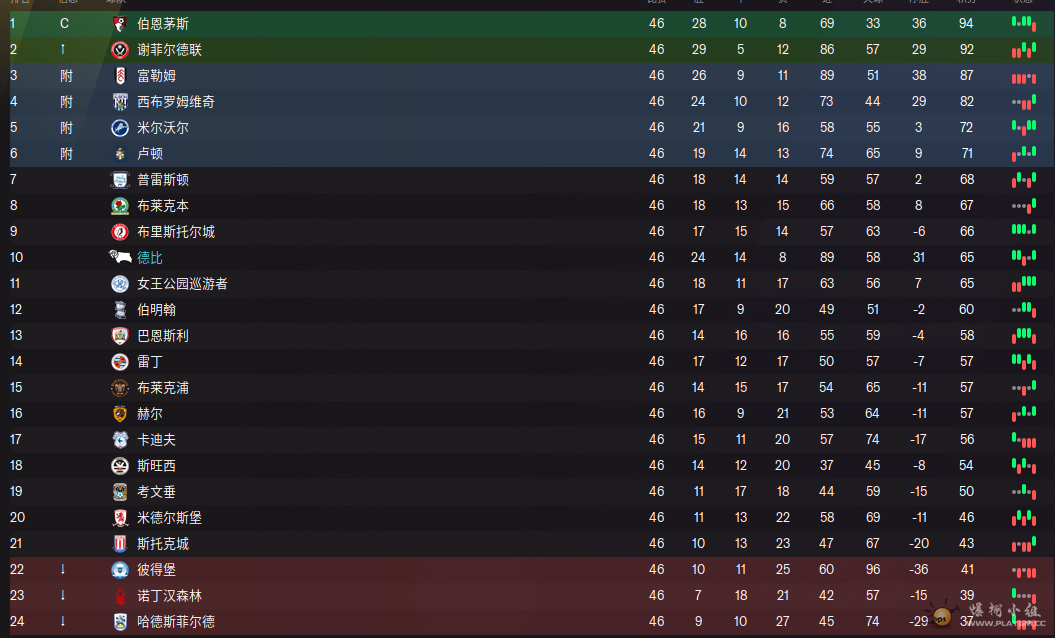Open the Cardiff City bluebird badge

click(120, 439)
